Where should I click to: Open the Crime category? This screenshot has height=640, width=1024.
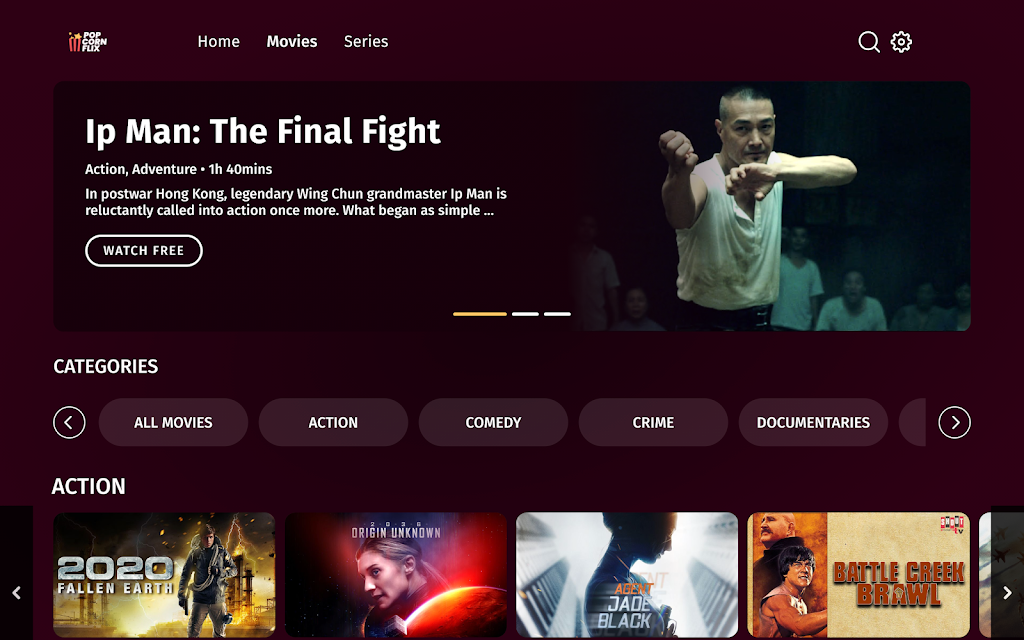point(653,423)
